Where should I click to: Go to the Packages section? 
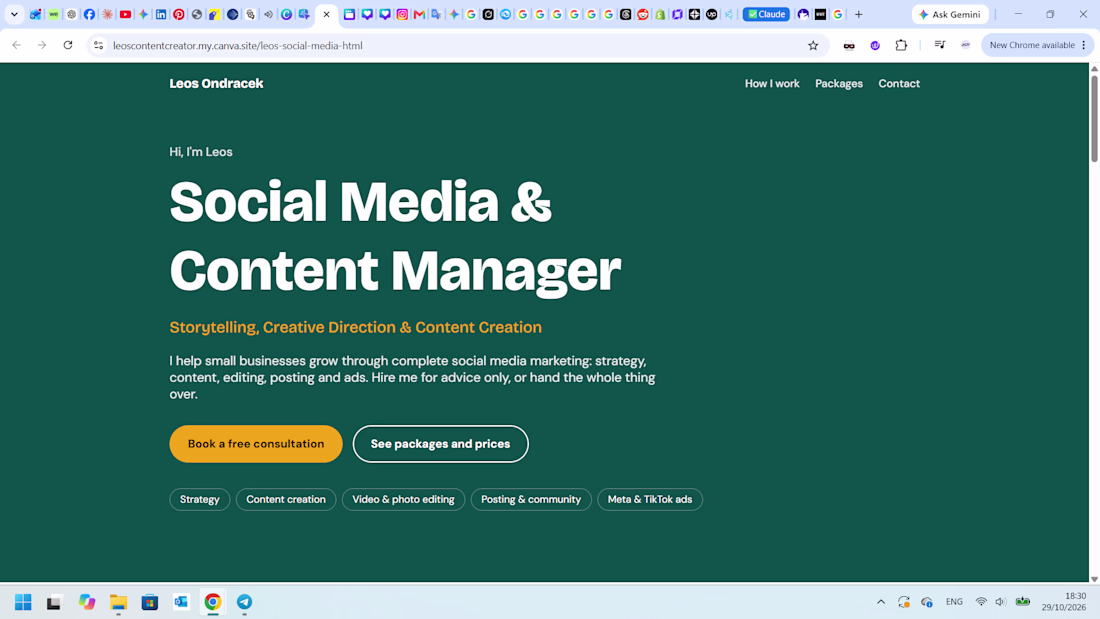point(839,84)
